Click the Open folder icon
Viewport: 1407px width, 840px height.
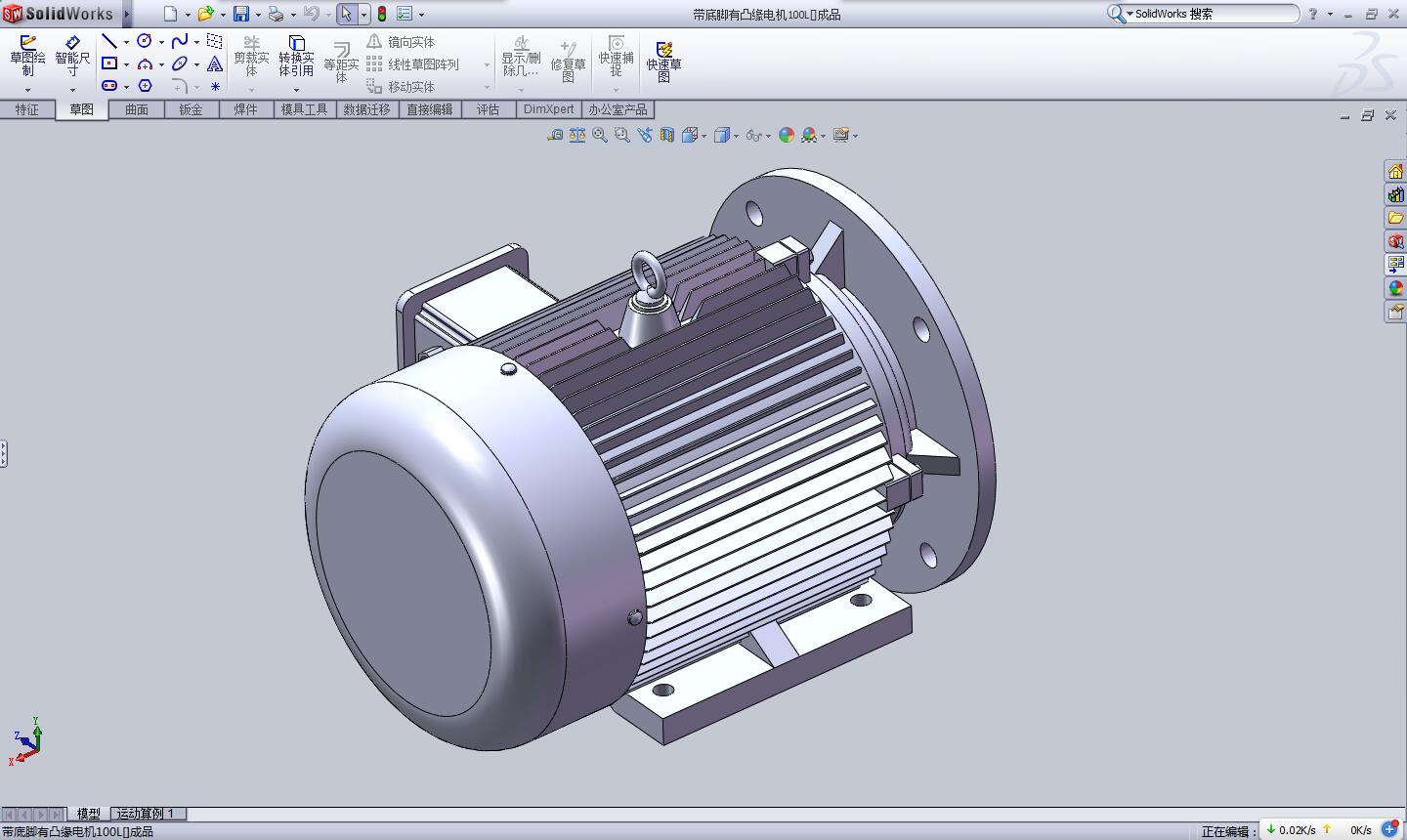click(205, 14)
